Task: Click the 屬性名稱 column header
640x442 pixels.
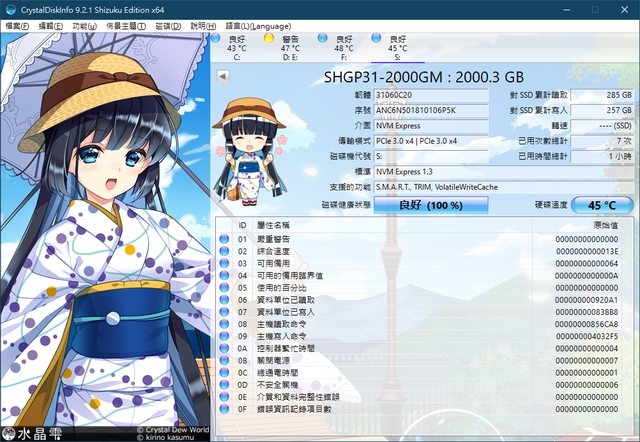Action: tap(275, 227)
